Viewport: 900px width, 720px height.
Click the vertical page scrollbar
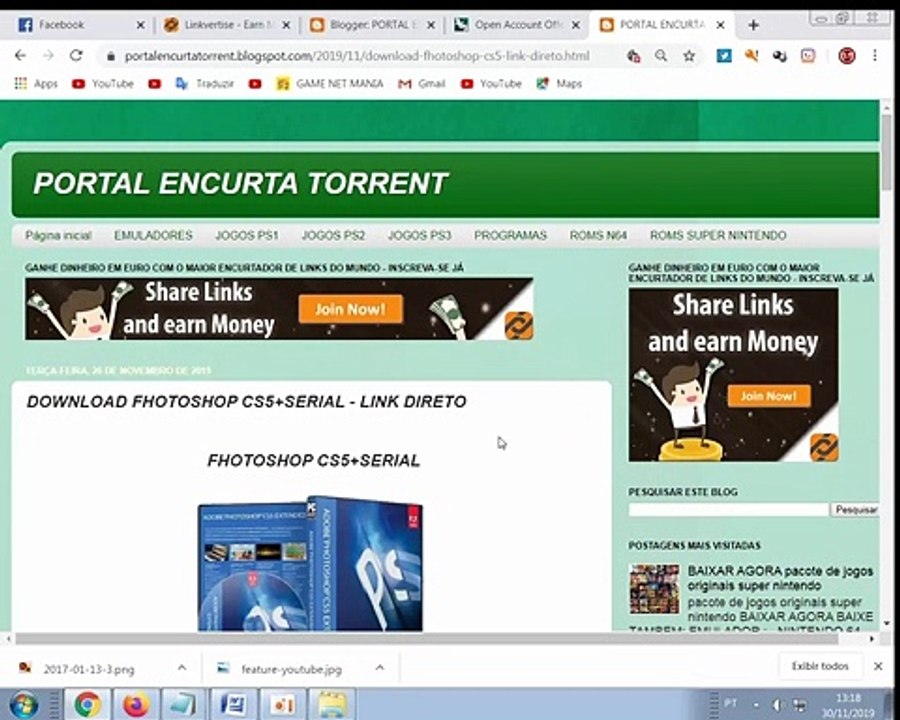coord(887,152)
